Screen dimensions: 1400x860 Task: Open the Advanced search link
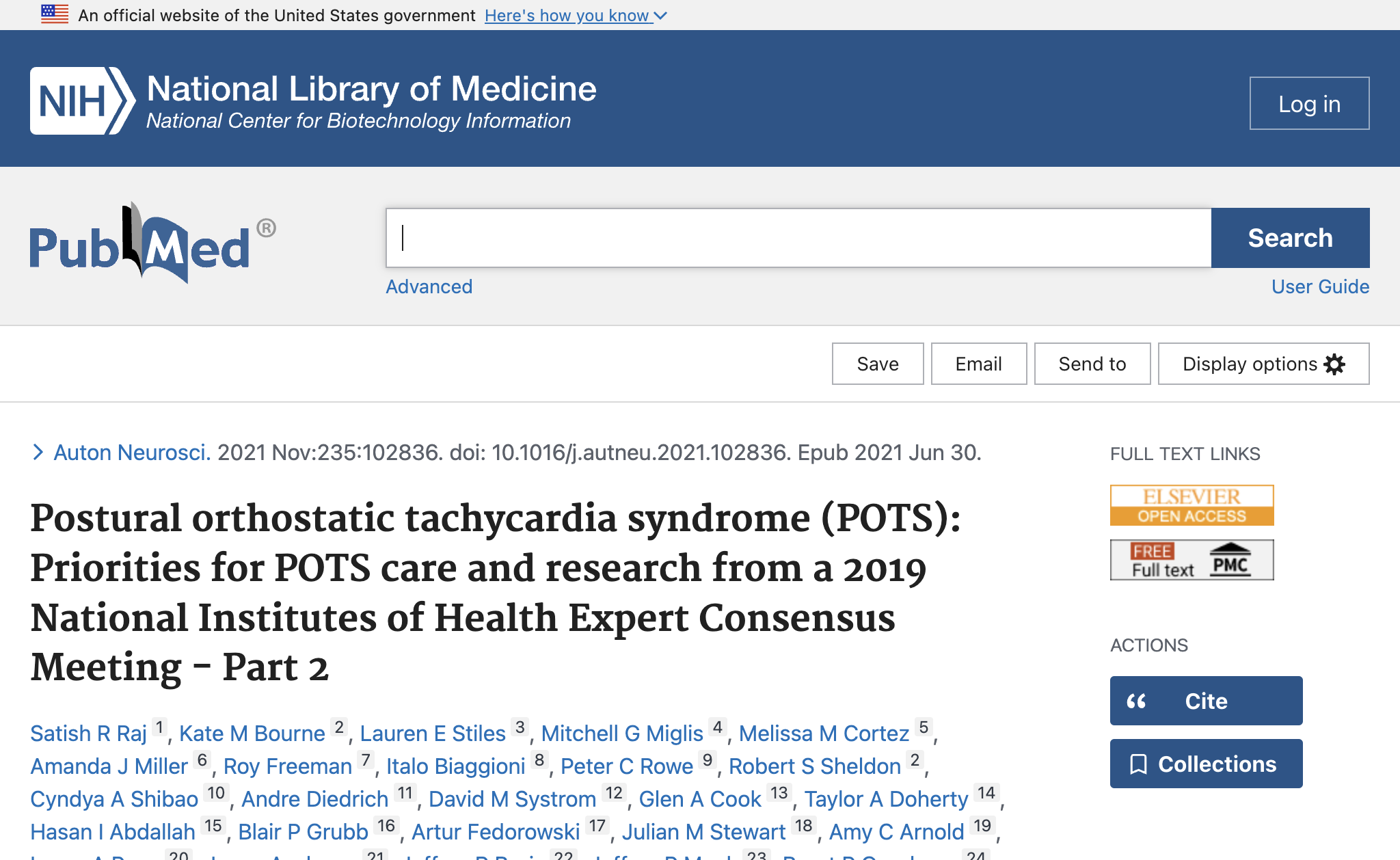429,286
